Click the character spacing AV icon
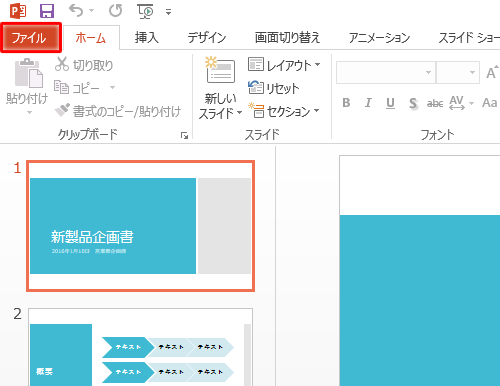 [456, 103]
